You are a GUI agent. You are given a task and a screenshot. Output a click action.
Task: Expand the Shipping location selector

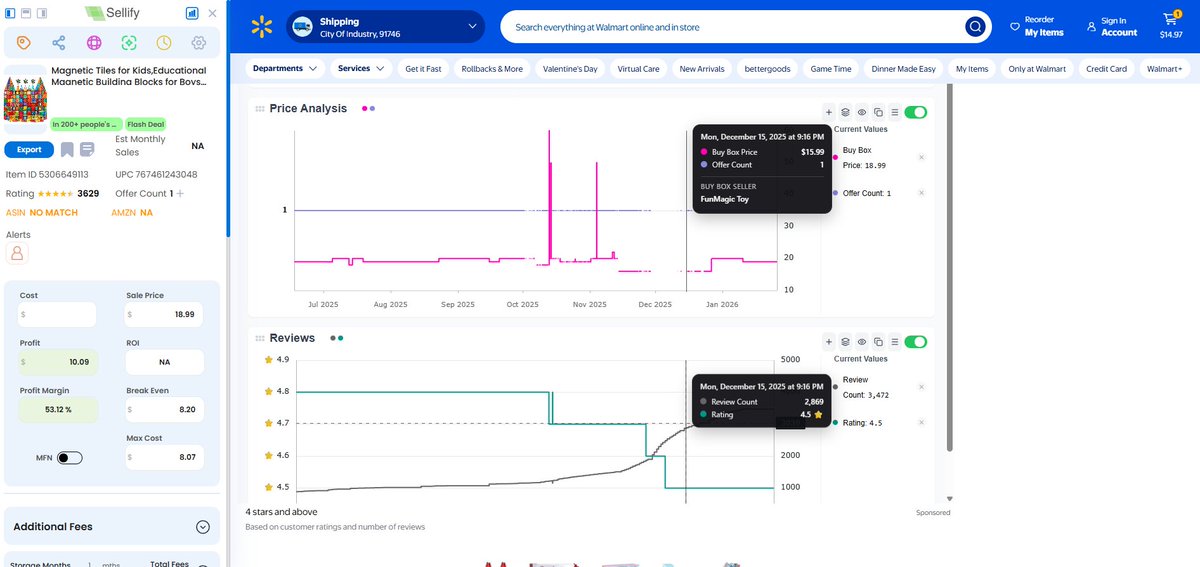[x=387, y=27]
